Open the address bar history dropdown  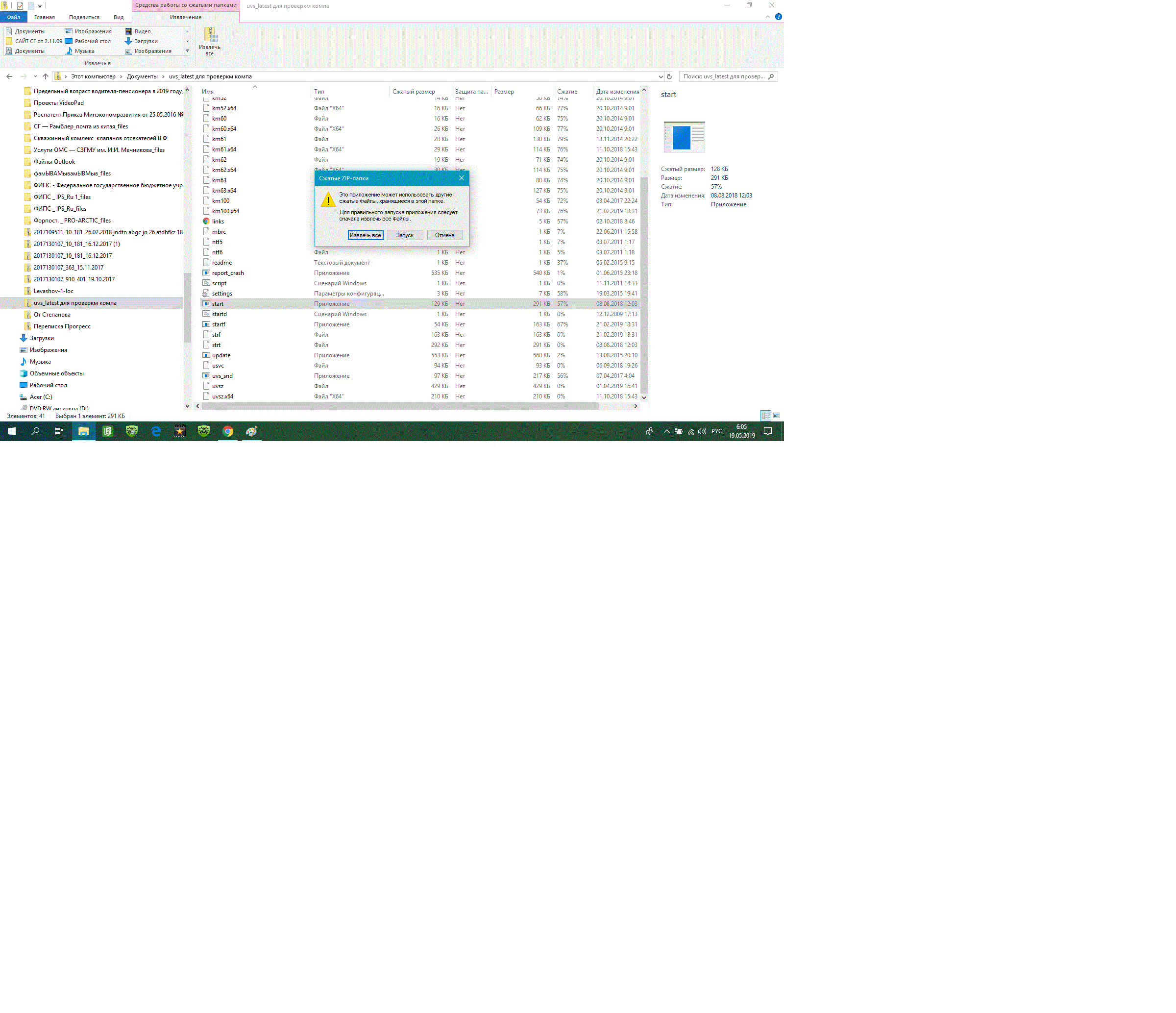[x=660, y=76]
